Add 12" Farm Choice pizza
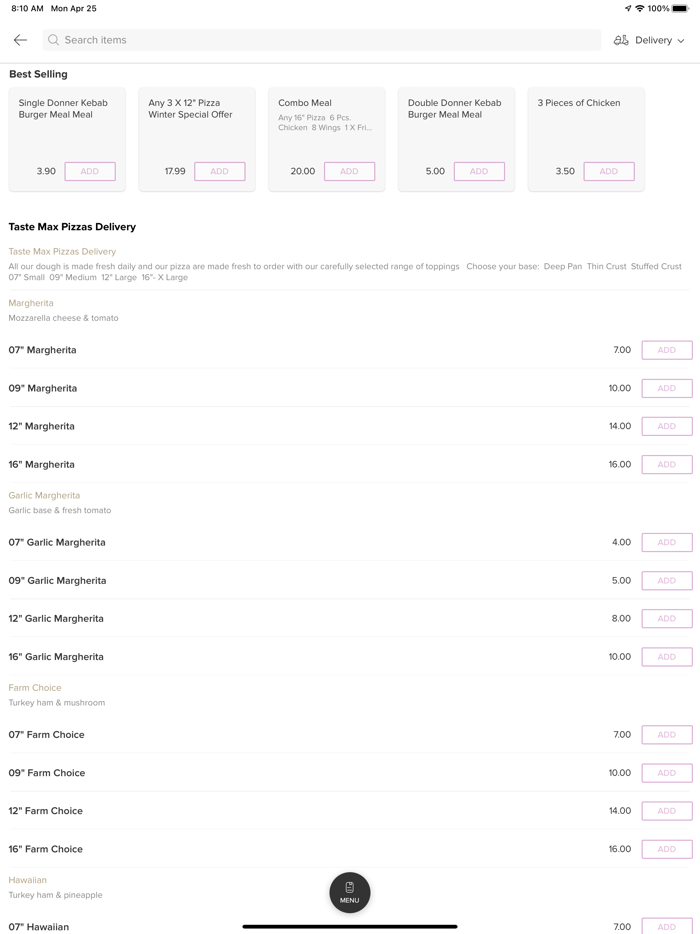Image resolution: width=700 pixels, height=934 pixels. coord(666,811)
